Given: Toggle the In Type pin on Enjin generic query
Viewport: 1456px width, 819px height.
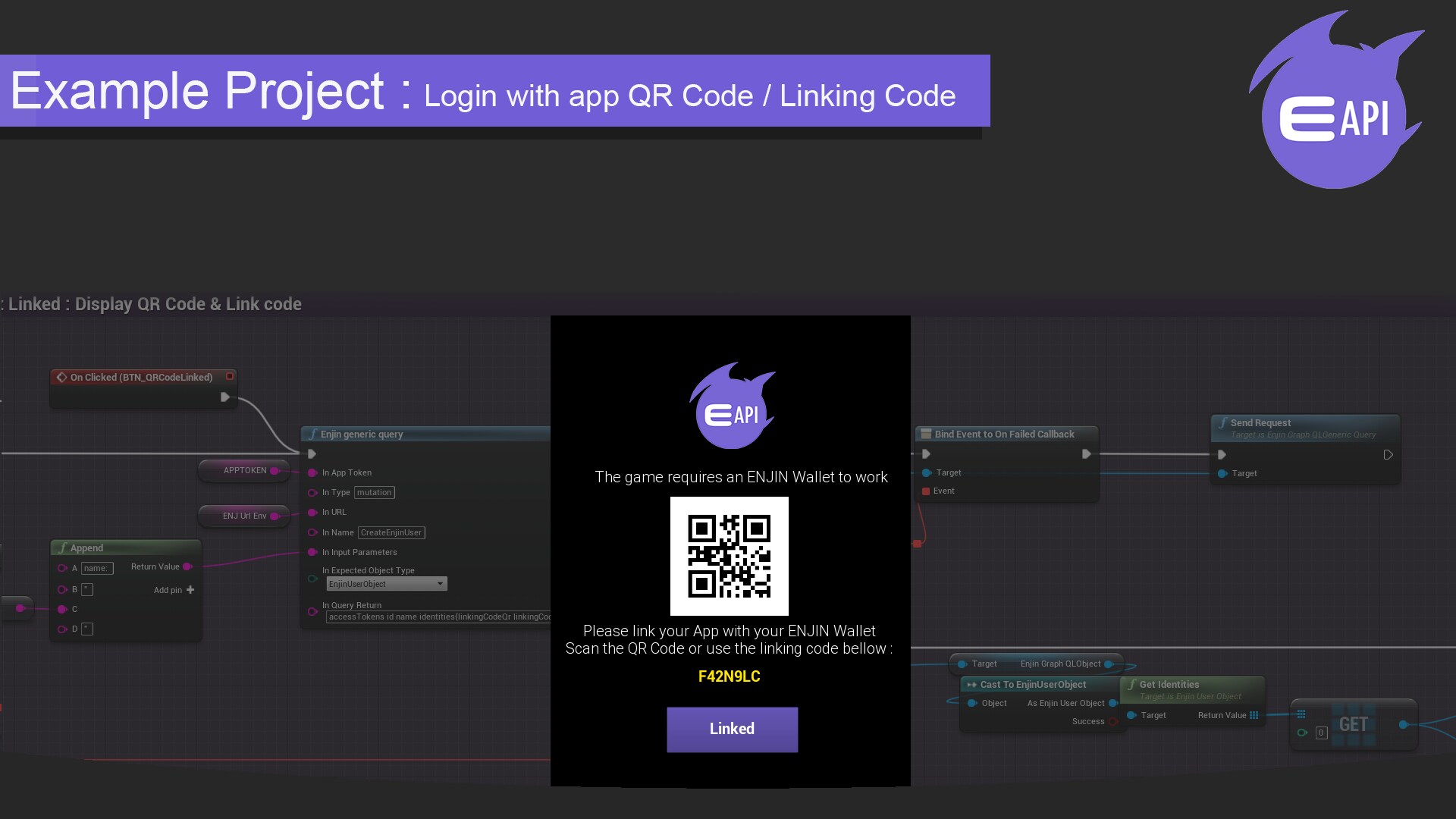Looking at the screenshot, I should tap(313, 492).
